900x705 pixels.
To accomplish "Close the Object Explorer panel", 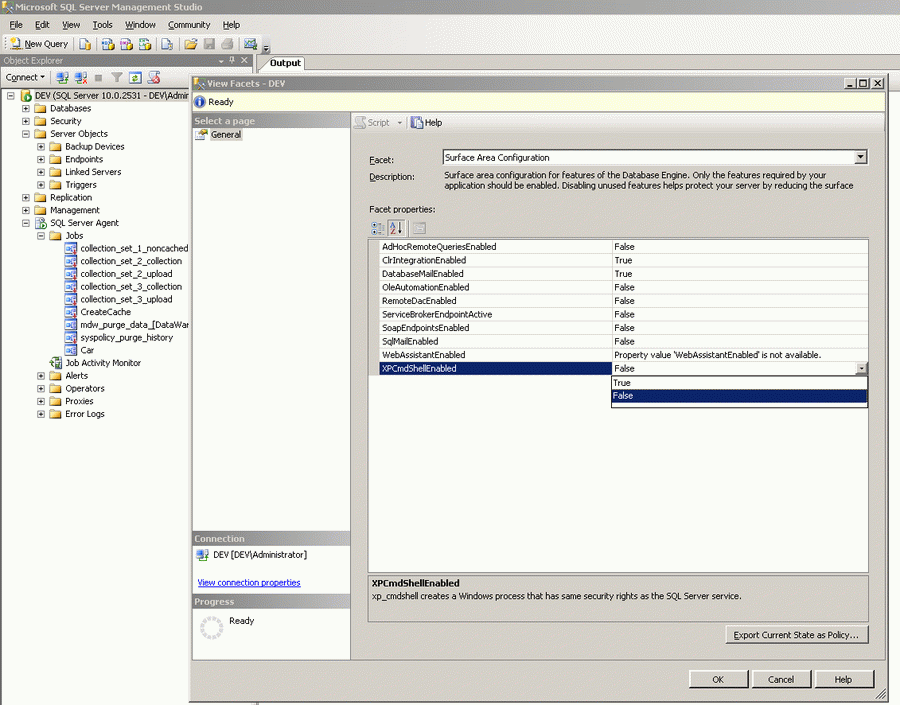I will 244,60.
